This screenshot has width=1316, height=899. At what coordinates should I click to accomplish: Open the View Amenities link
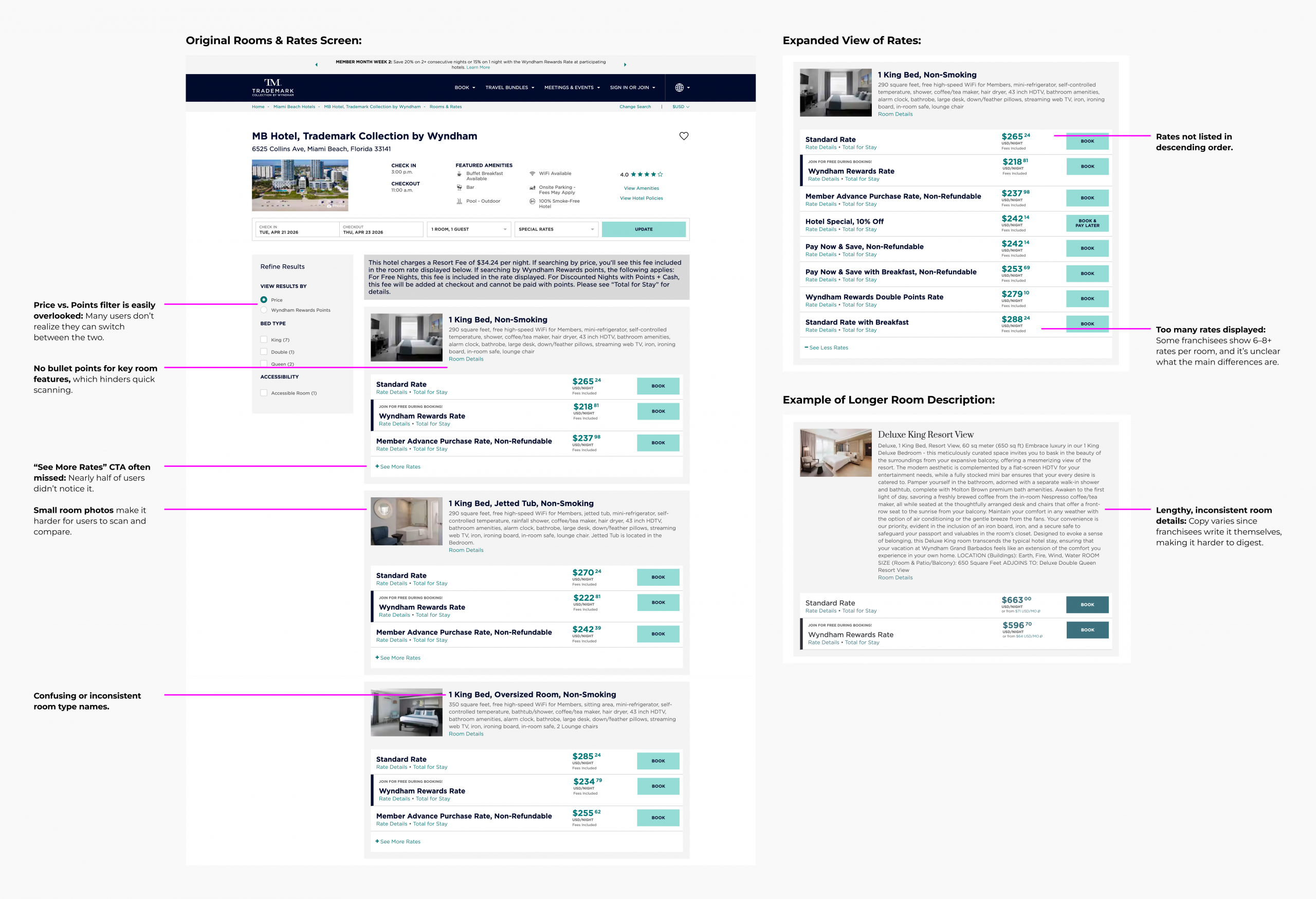tap(642, 188)
